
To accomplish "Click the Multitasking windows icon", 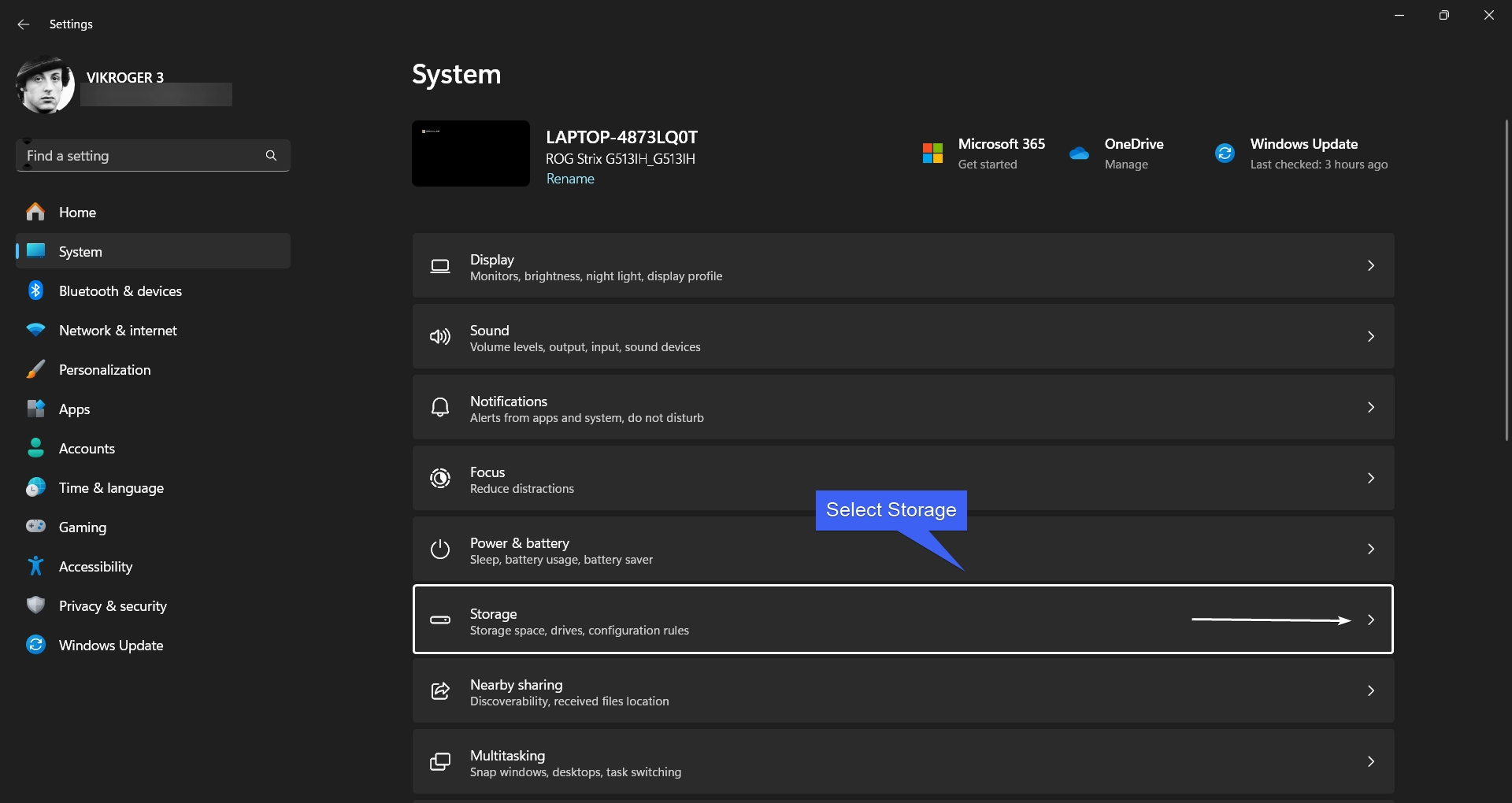I will click(x=440, y=761).
